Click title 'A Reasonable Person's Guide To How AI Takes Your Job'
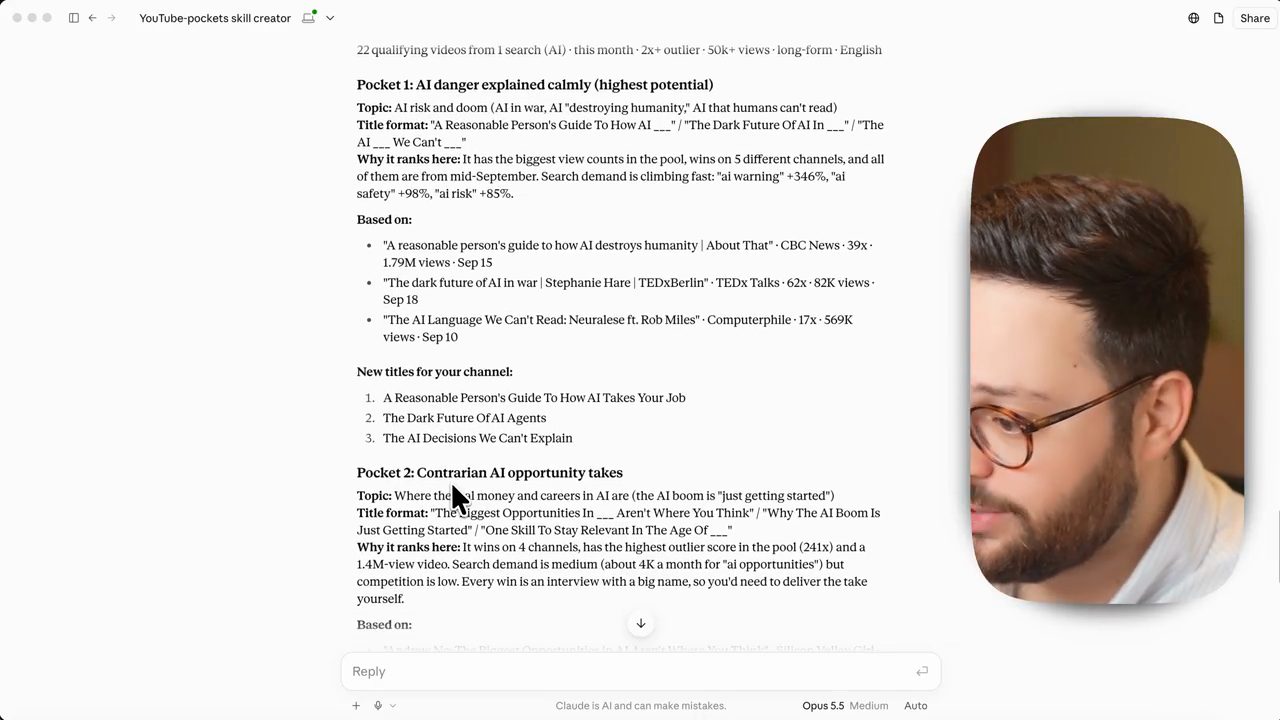 click(534, 398)
